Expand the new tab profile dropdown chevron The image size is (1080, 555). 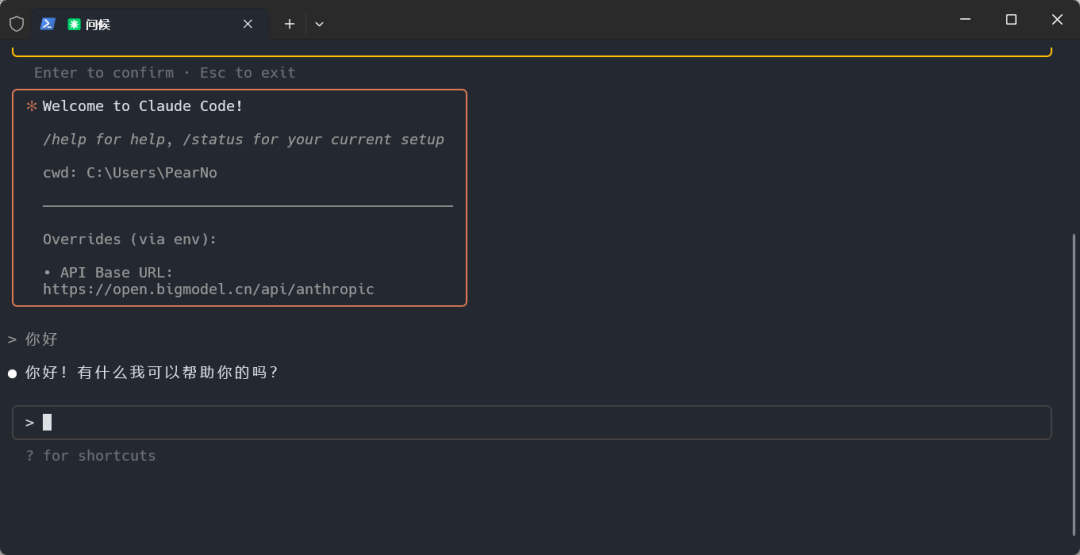(320, 24)
